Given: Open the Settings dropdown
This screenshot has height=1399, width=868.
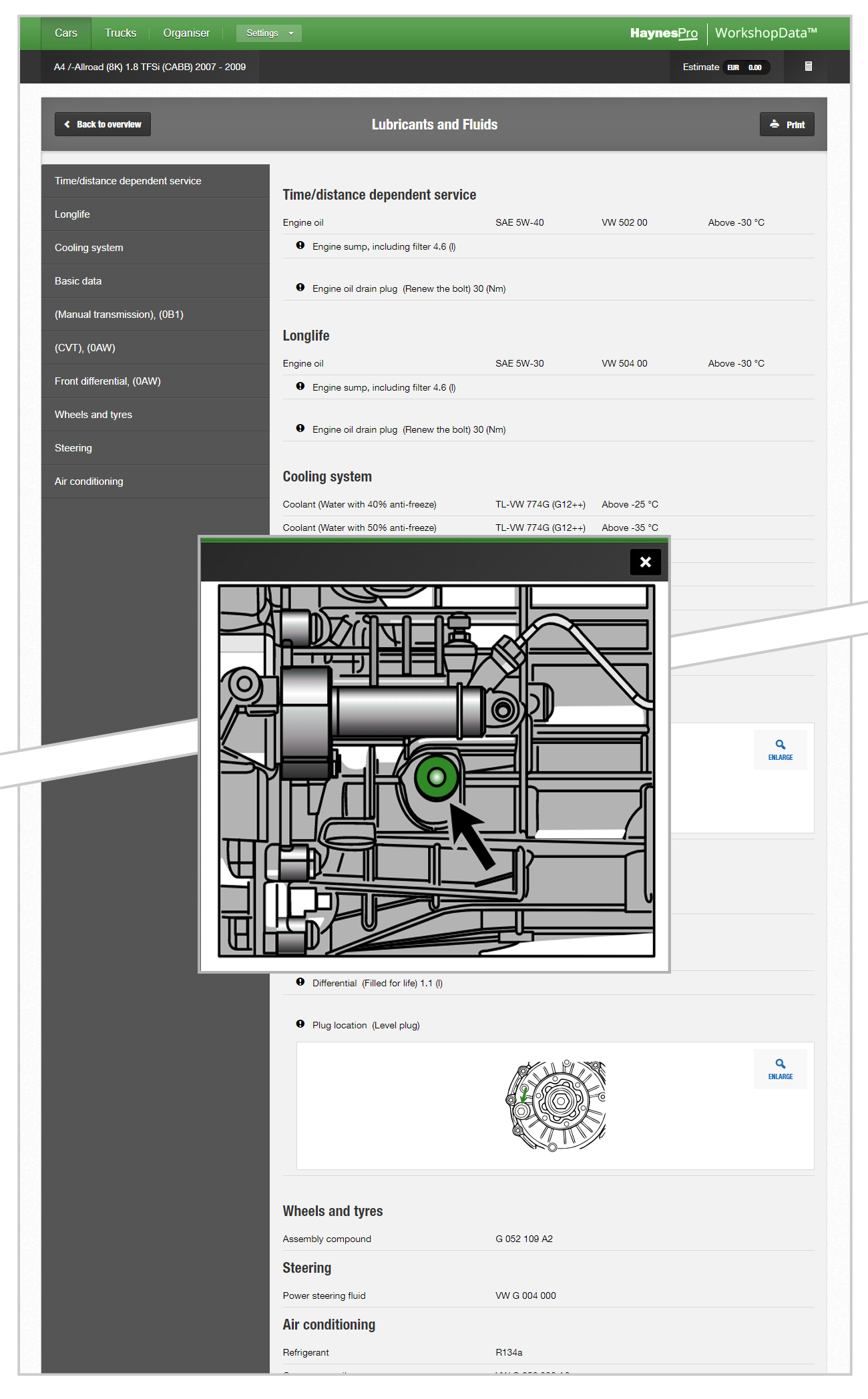Looking at the screenshot, I should tap(268, 33).
